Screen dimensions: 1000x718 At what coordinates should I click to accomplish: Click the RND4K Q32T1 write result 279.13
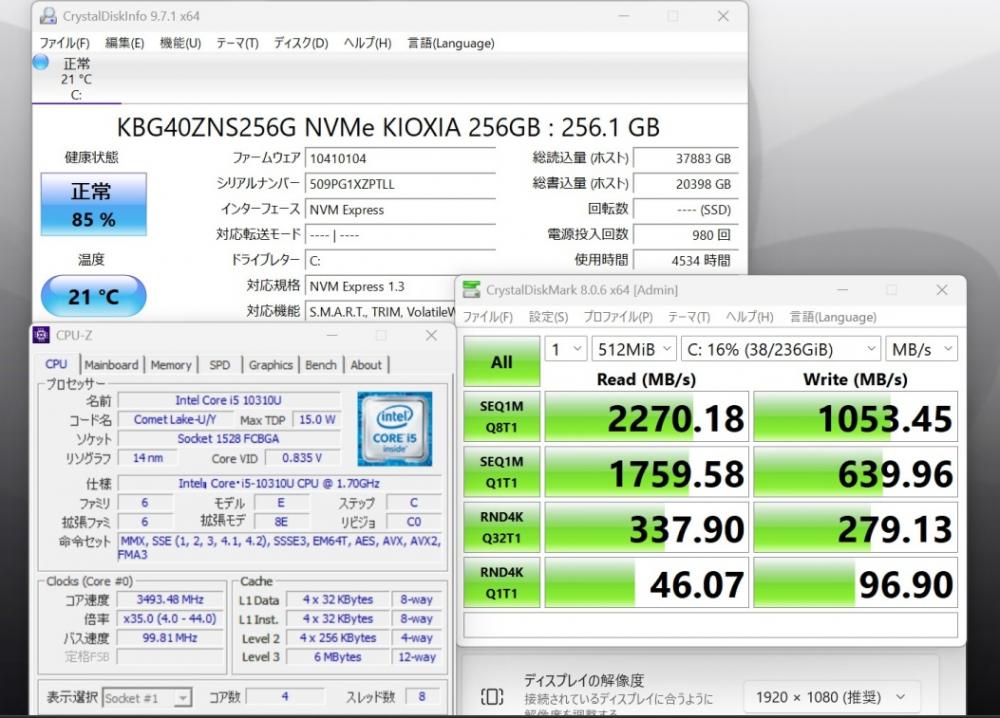[x=855, y=528]
